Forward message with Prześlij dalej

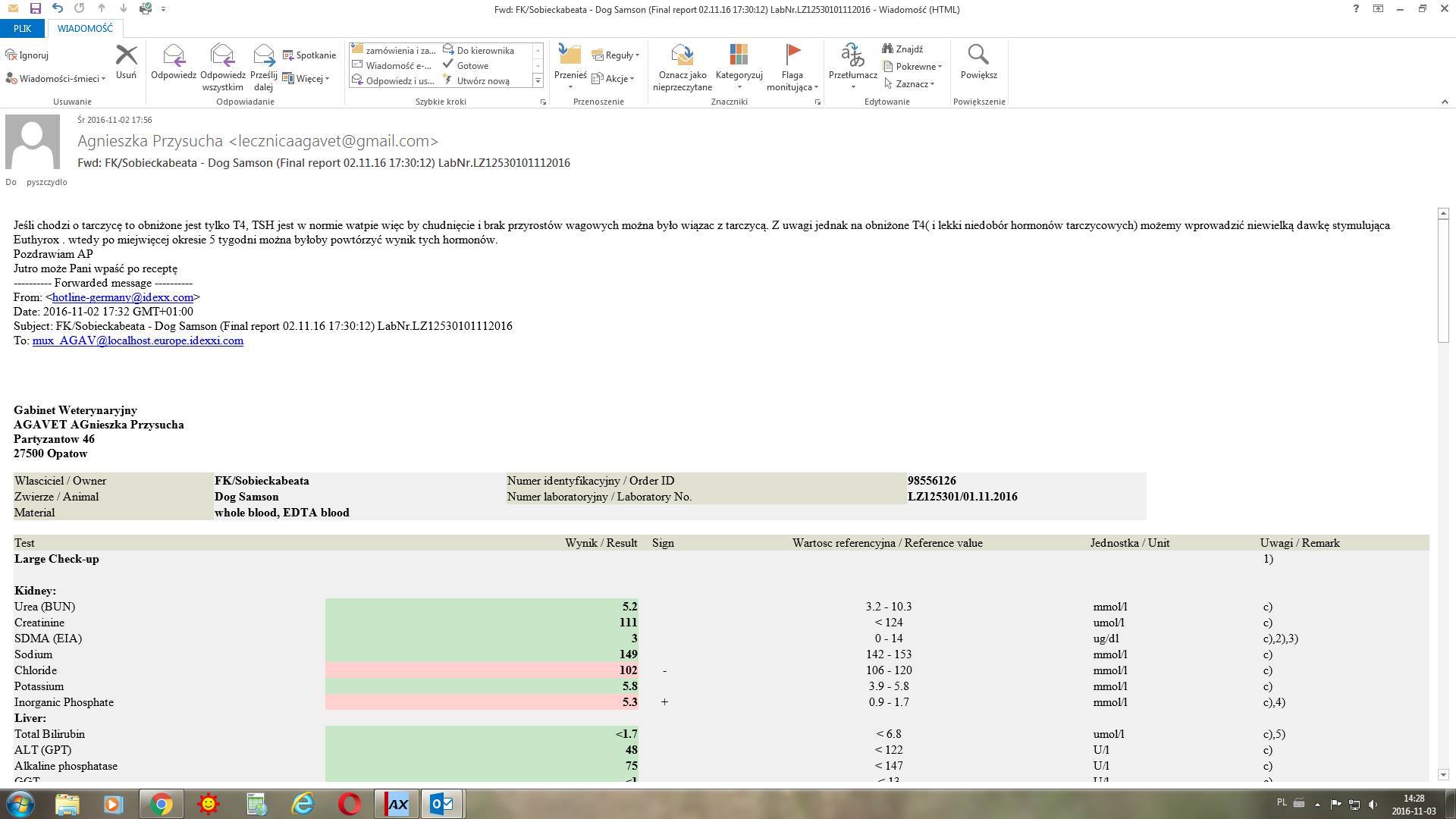pos(263,55)
